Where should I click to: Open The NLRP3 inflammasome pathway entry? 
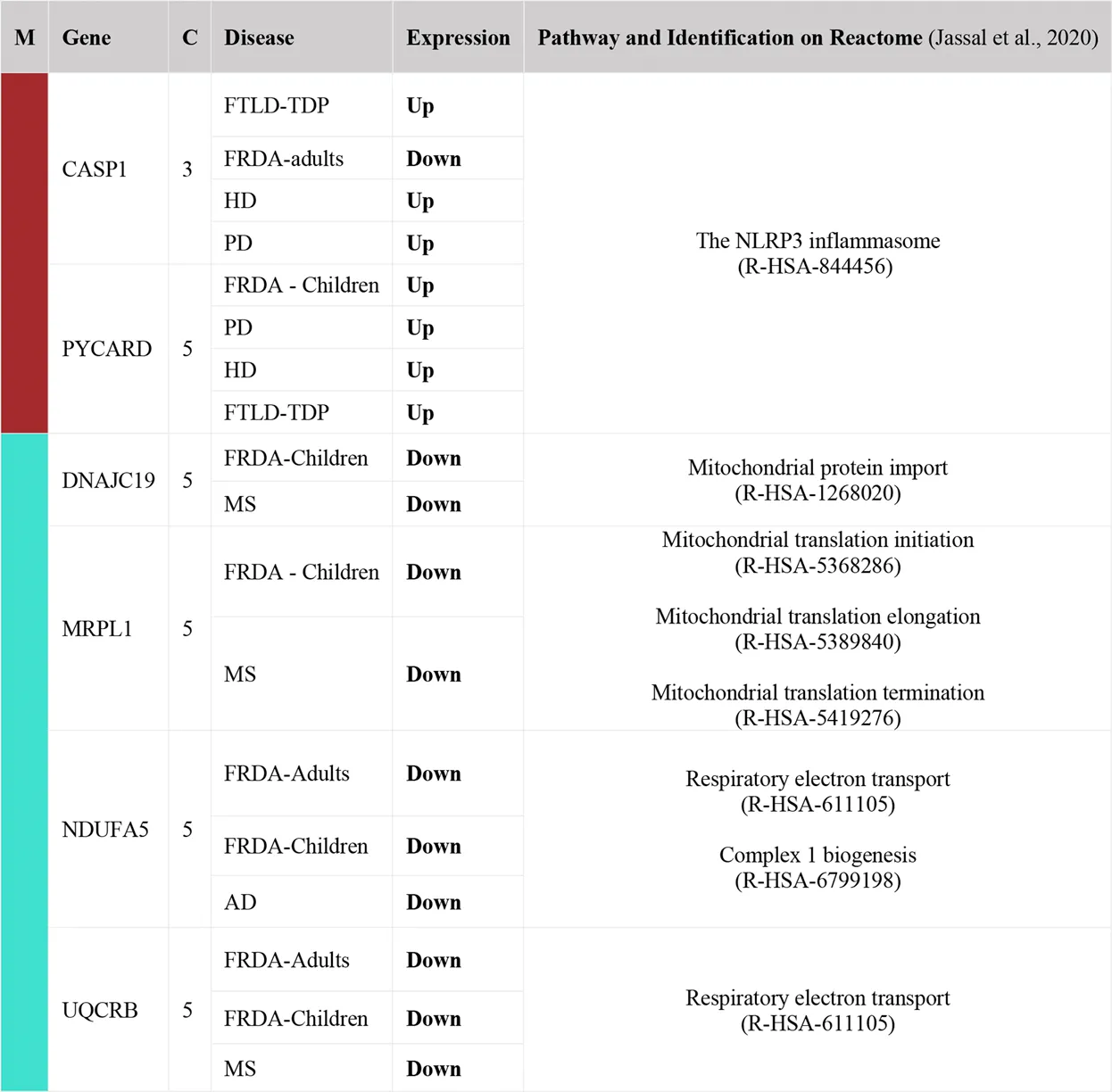pyautogui.click(x=817, y=241)
